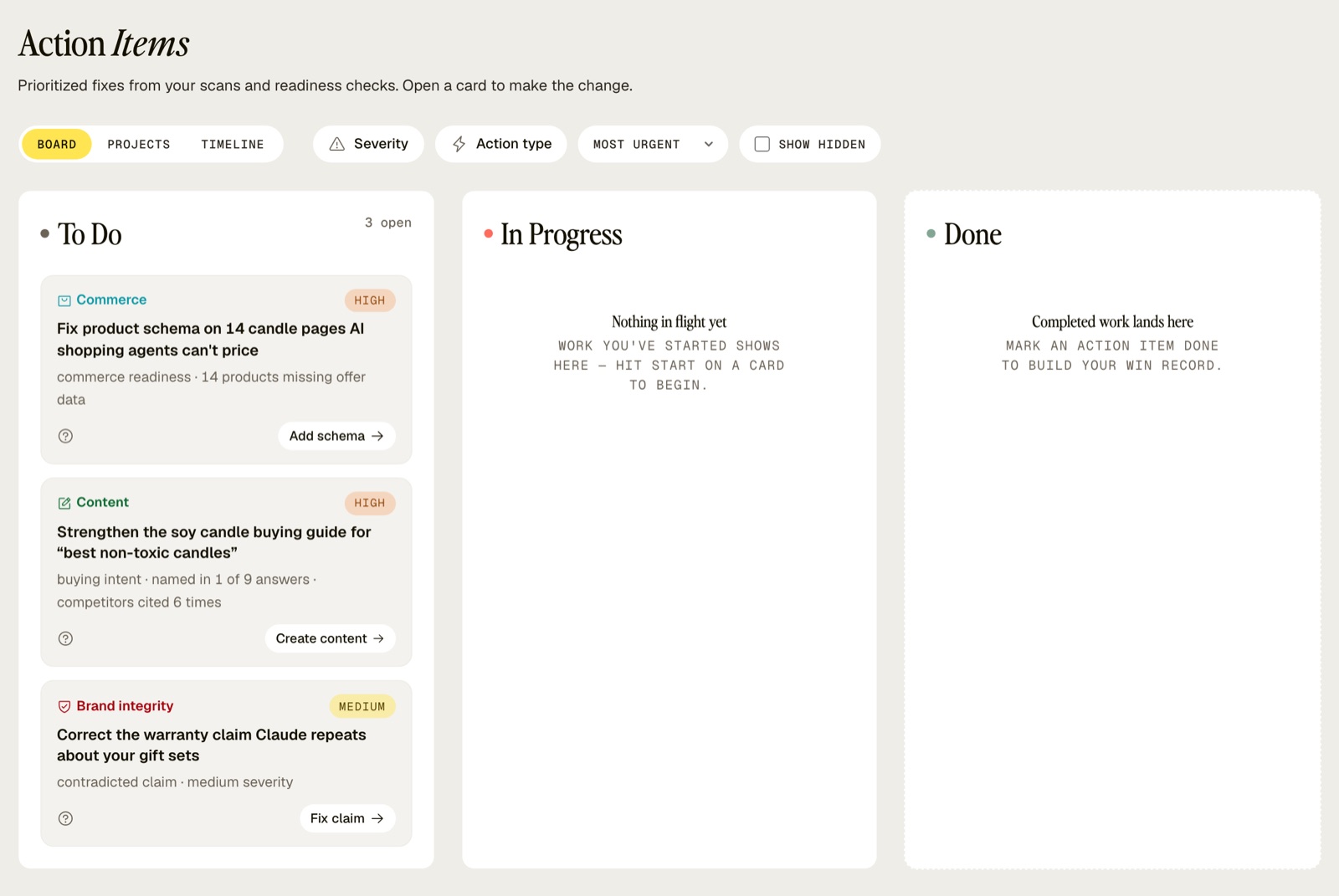Switch to the Timeline tab
Viewport: 1339px width, 896px height.
pyautogui.click(x=233, y=144)
